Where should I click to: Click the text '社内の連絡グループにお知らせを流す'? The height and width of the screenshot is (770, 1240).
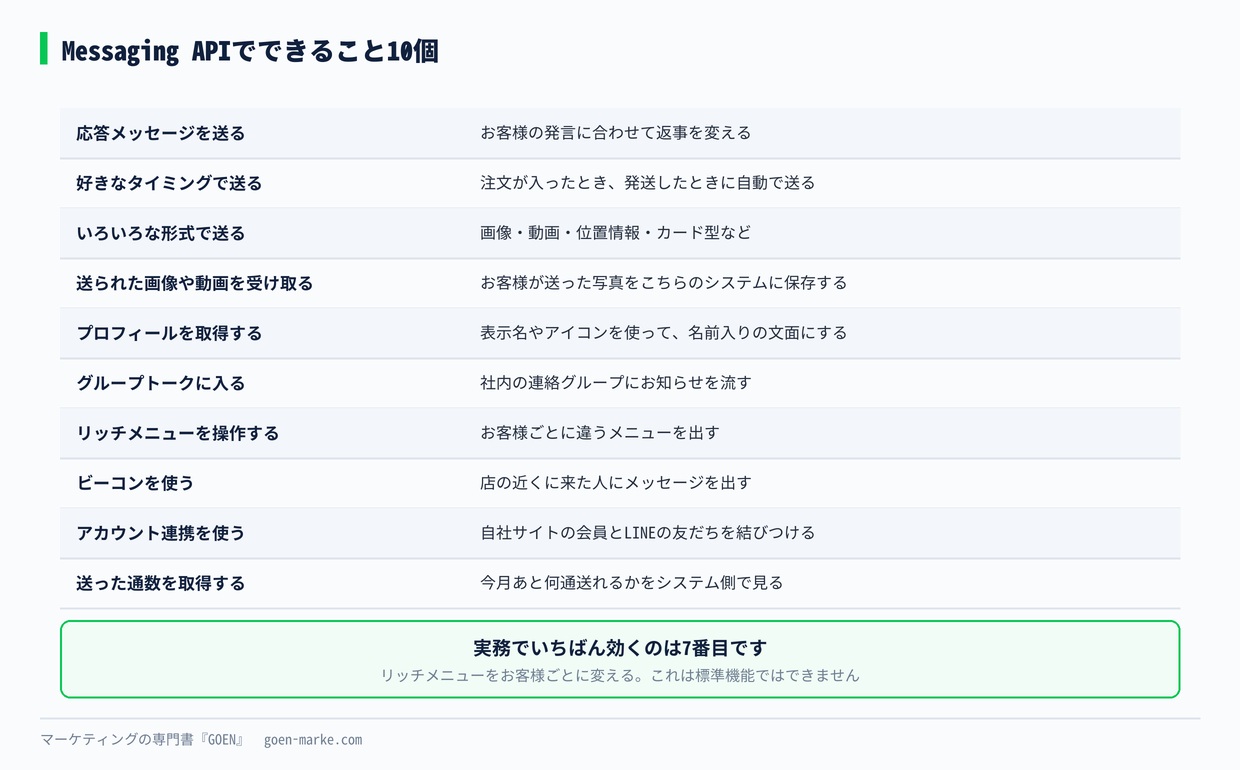pyautogui.click(x=615, y=383)
